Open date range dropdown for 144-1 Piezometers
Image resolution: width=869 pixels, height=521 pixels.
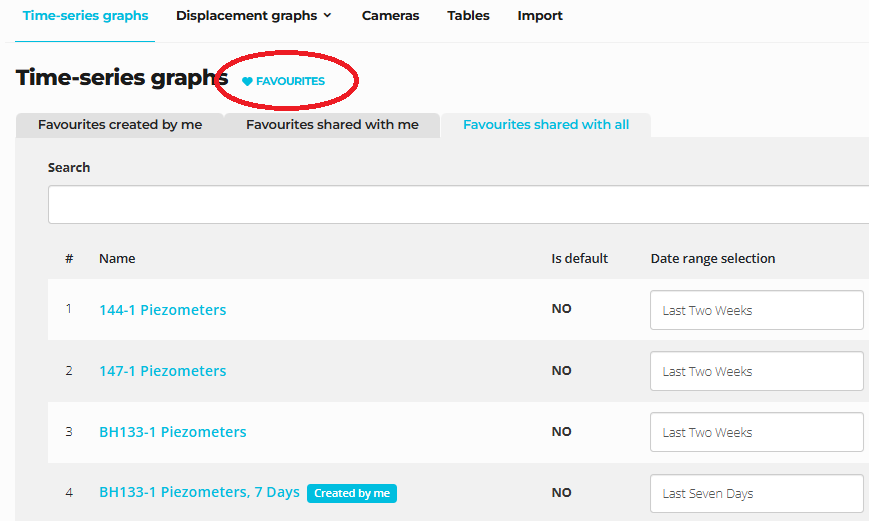[x=757, y=310]
